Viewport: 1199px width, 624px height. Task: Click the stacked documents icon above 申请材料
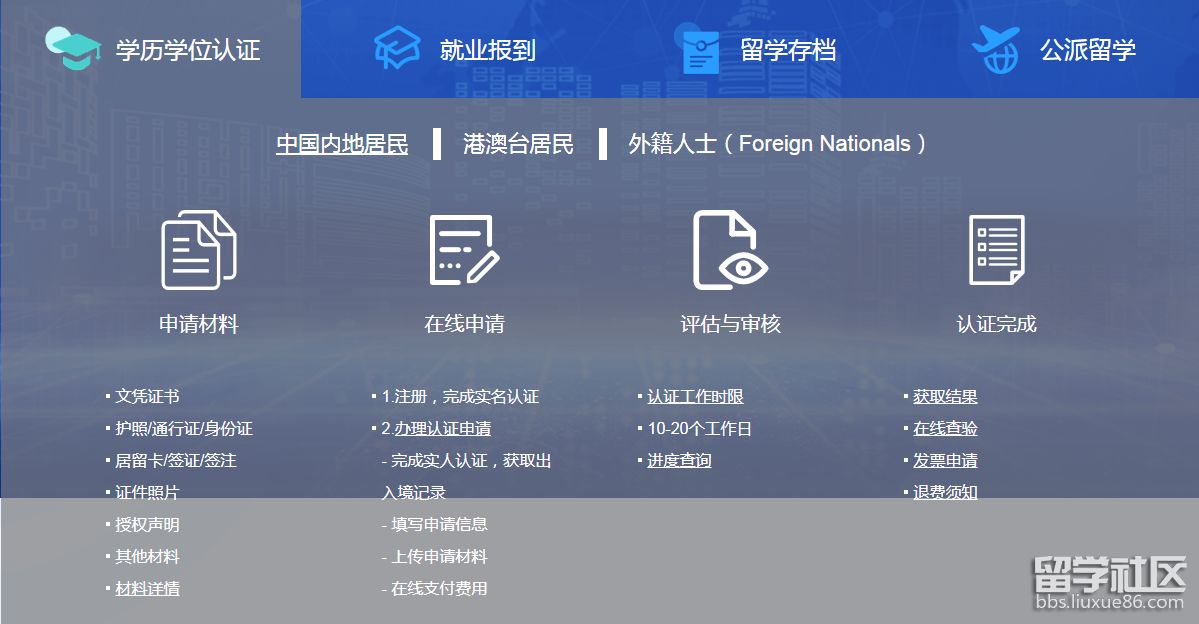click(x=199, y=250)
